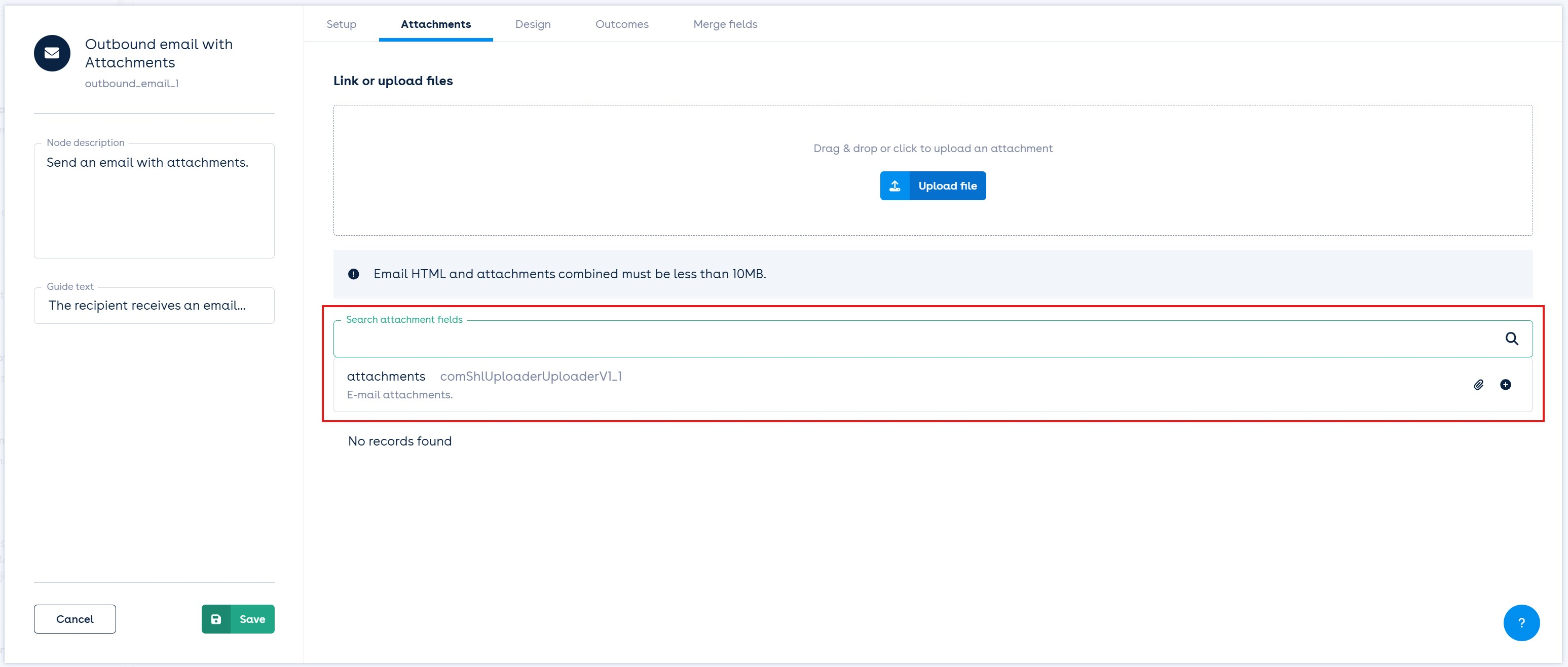Click the 'E-mail attachments.' description
The width and height of the screenshot is (1568, 667).
400,395
